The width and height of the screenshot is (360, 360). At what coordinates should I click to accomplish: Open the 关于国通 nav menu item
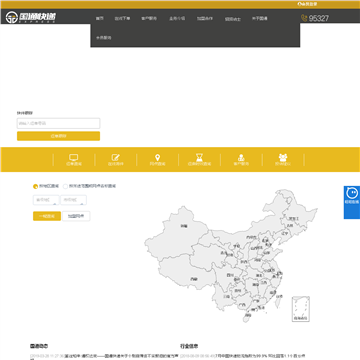[260, 19]
